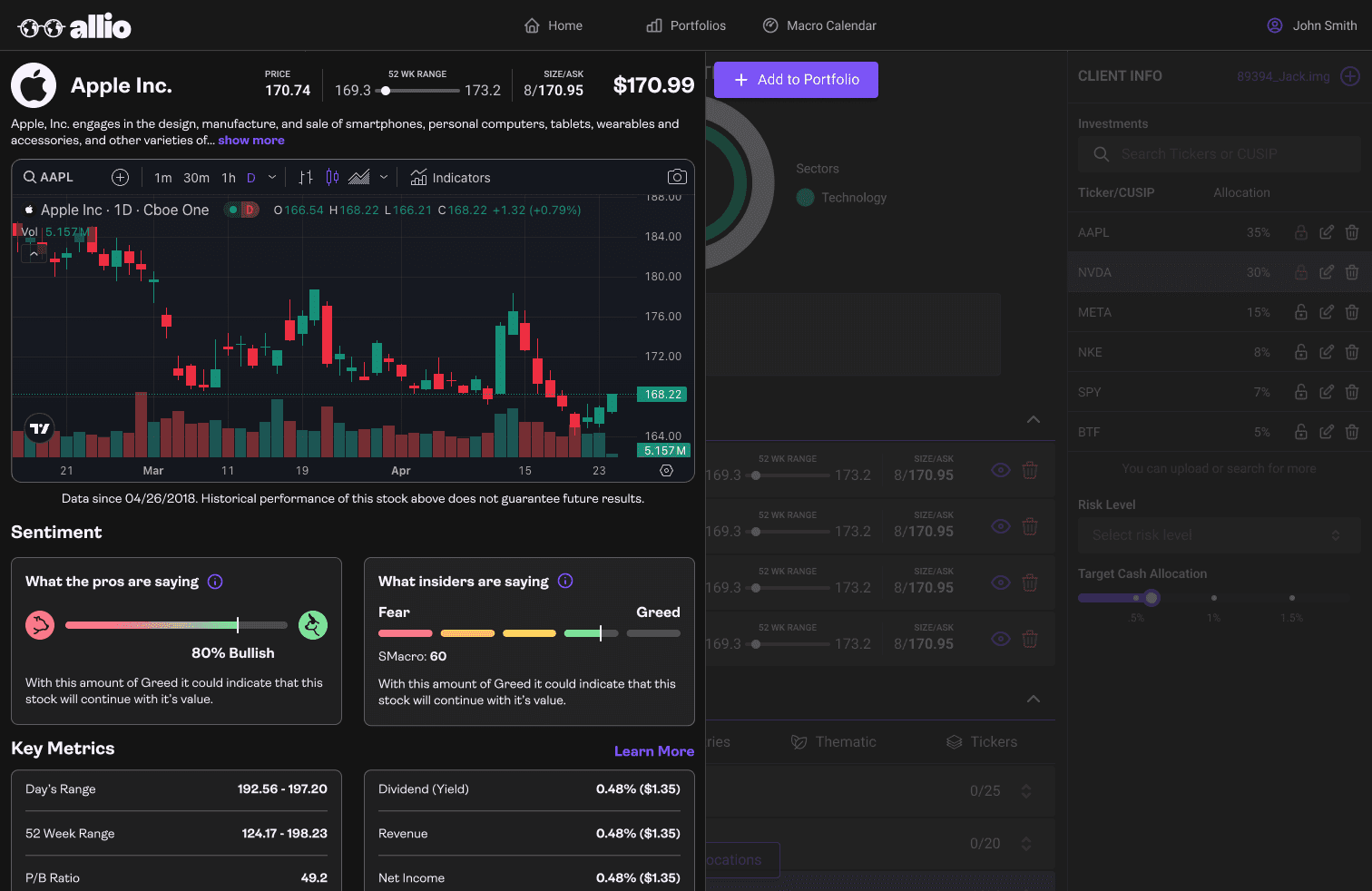This screenshot has width=1372, height=891.
Task: Click the Technology sector legend item
Action: [x=841, y=198]
